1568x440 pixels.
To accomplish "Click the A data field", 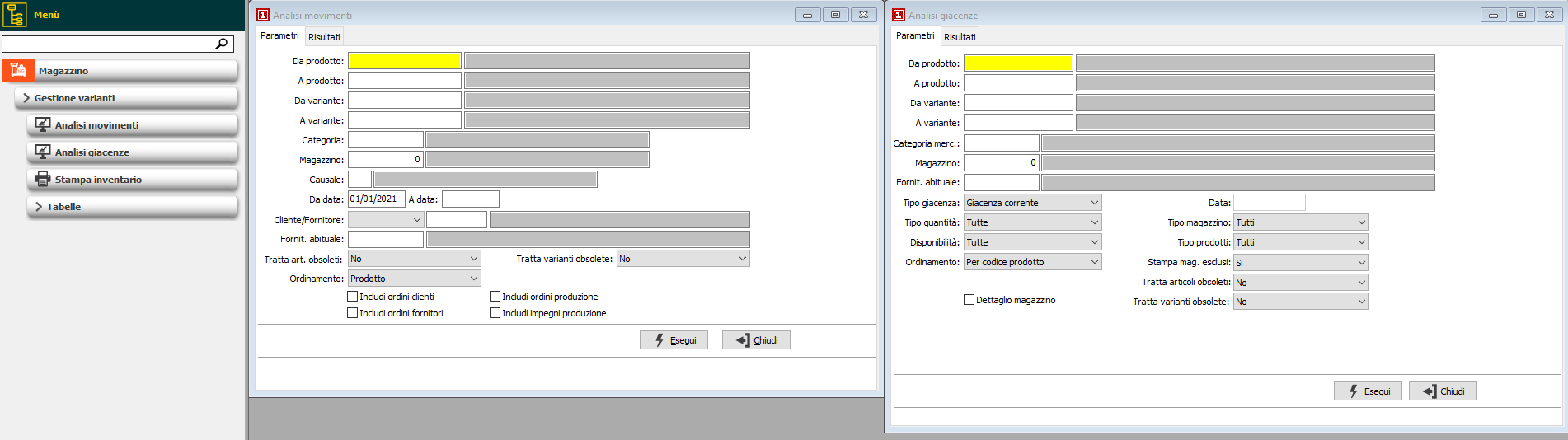I will click(471, 199).
